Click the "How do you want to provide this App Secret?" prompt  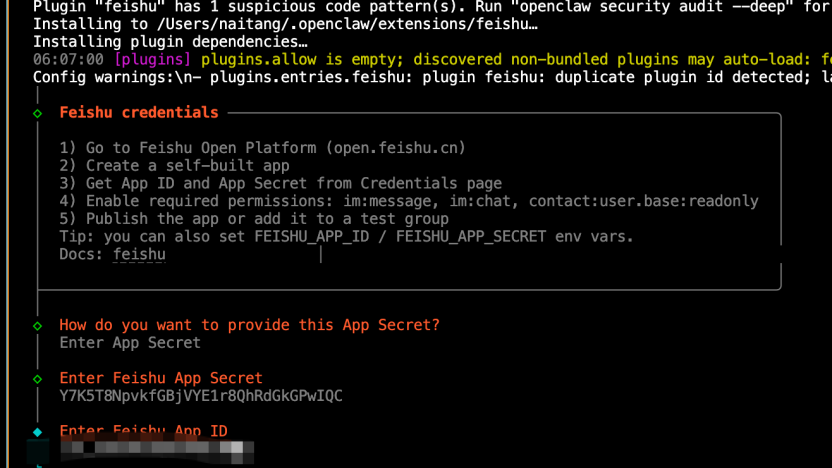point(249,325)
